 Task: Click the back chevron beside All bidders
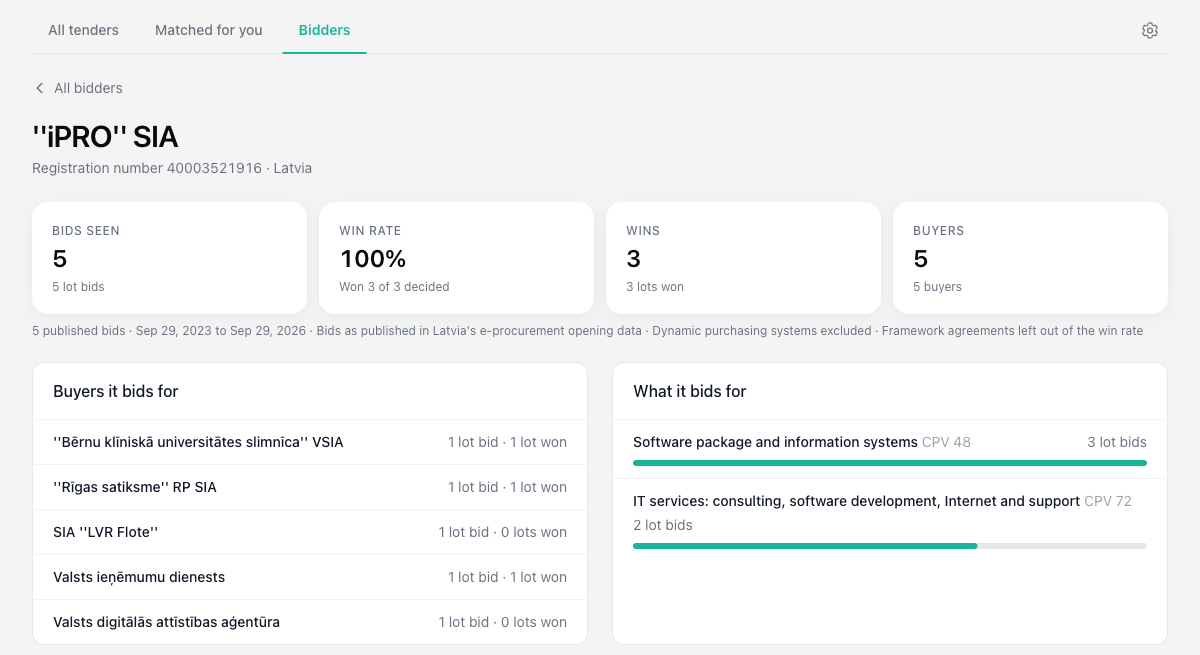point(40,88)
